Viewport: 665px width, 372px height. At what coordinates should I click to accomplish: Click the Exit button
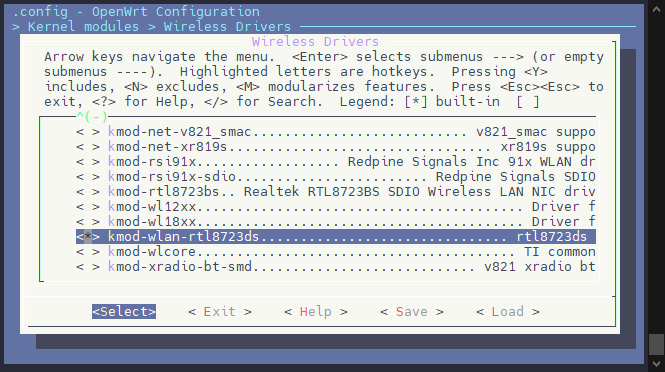220,312
